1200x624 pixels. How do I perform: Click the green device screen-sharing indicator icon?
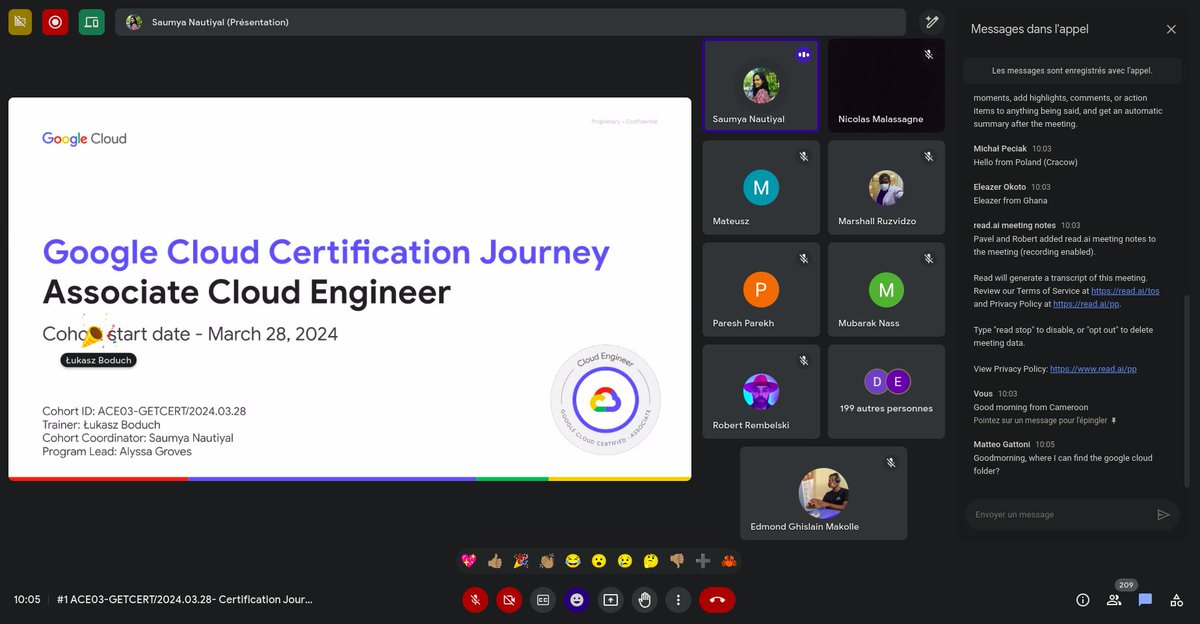pos(91,22)
